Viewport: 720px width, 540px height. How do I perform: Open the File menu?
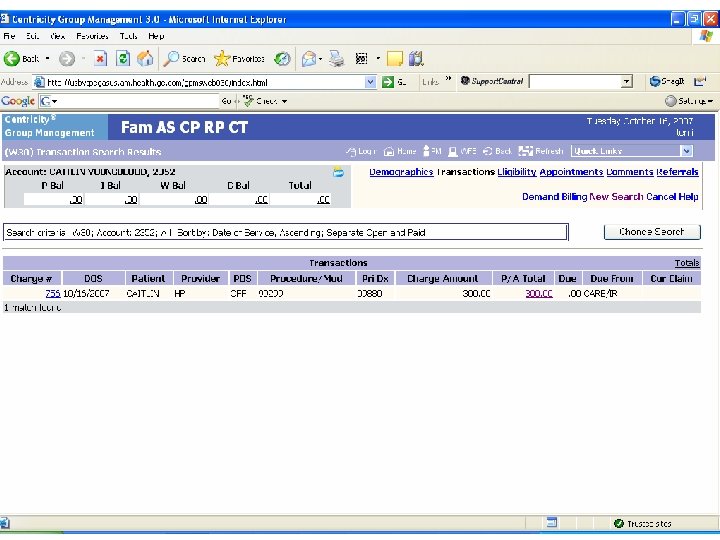(9, 36)
